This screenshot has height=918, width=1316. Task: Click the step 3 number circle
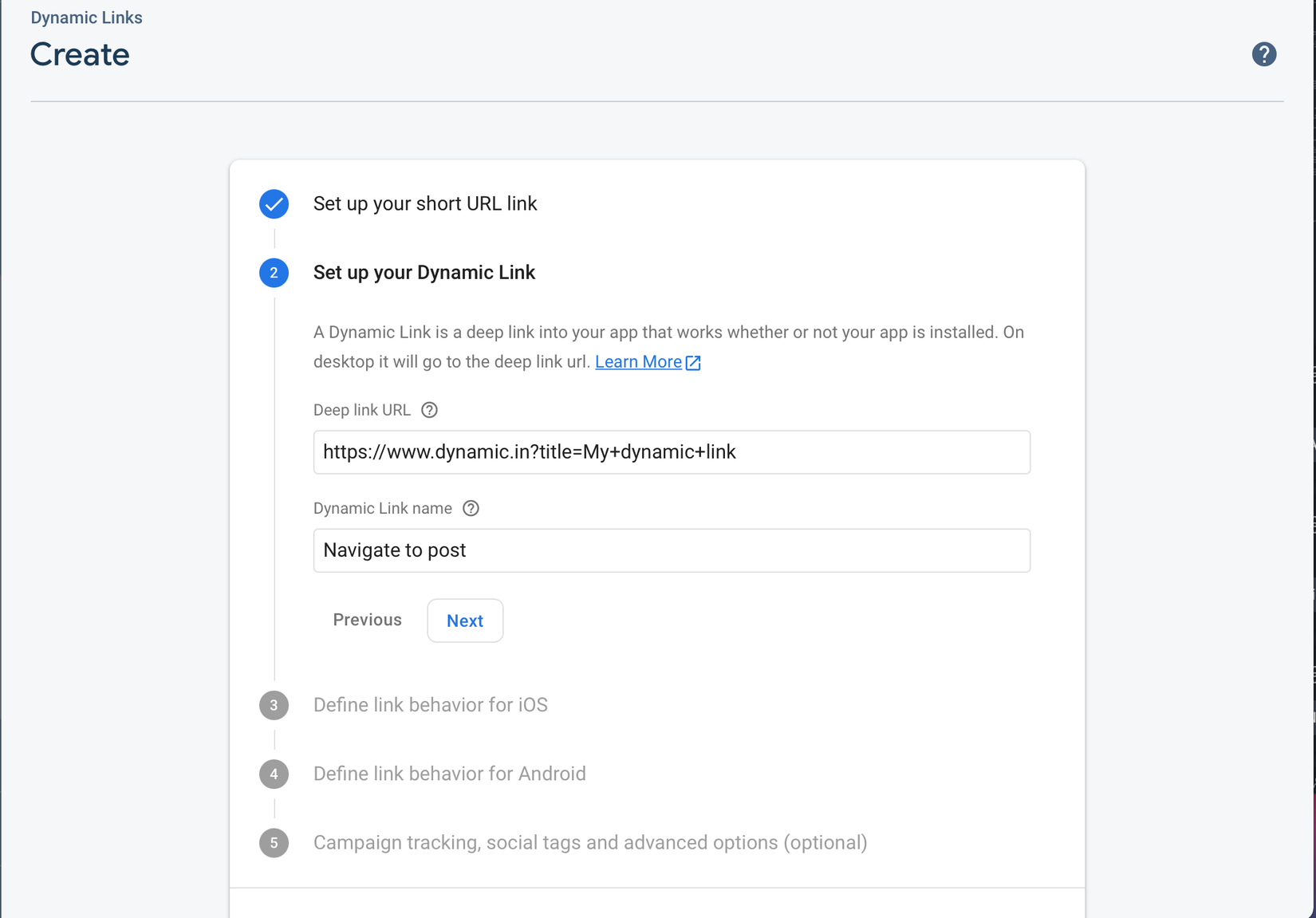(274, 705)
